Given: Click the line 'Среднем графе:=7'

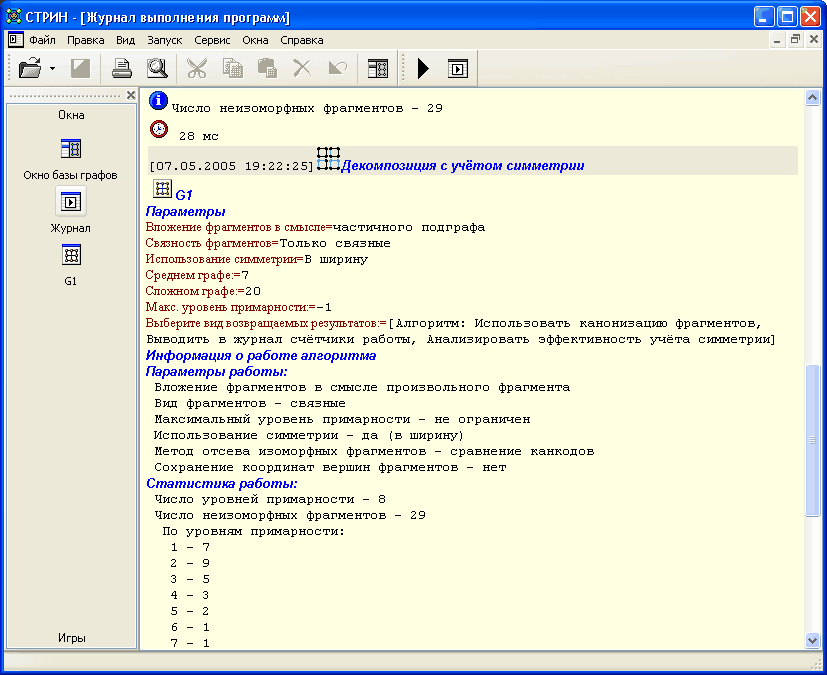Looking at the screenshot, I should click(197, 275).
